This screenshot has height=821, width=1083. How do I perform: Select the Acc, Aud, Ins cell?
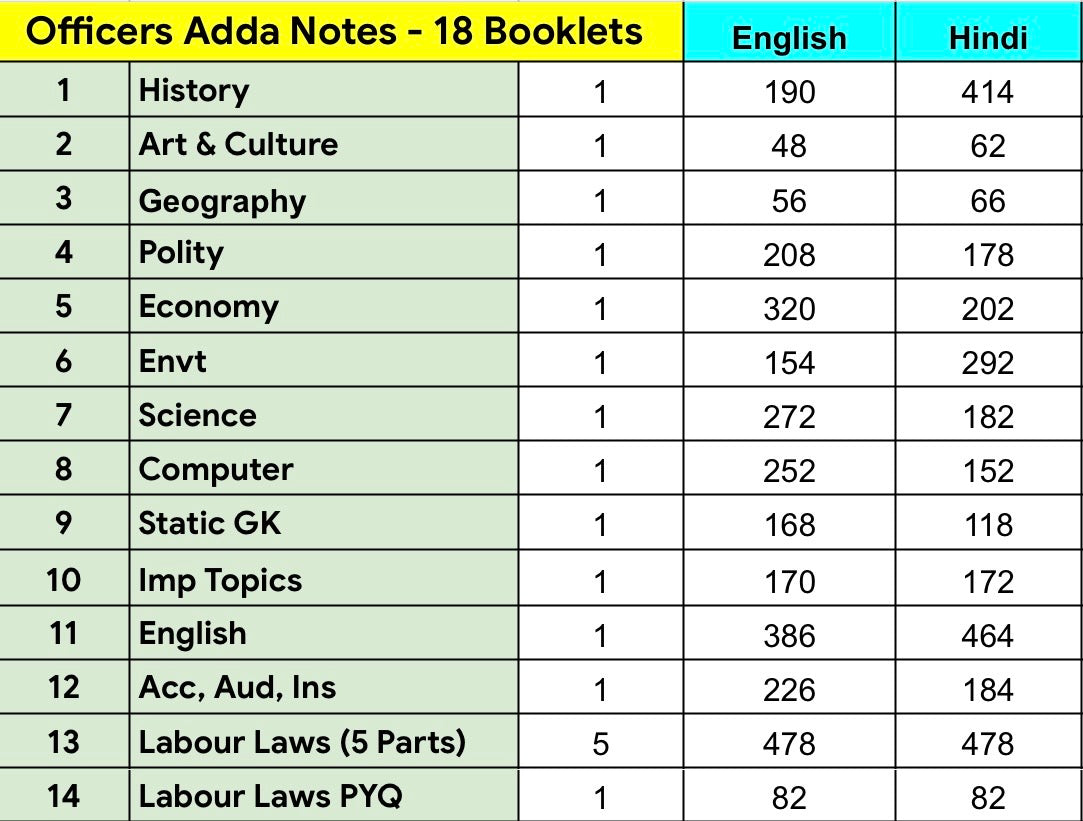(237, 688)
